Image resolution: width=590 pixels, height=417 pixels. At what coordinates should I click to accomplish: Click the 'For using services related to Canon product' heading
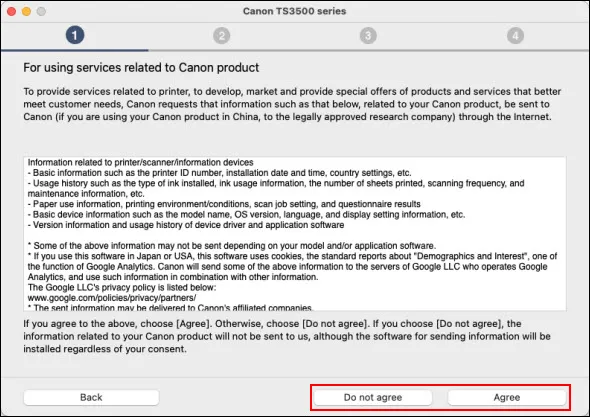[141, 67]
